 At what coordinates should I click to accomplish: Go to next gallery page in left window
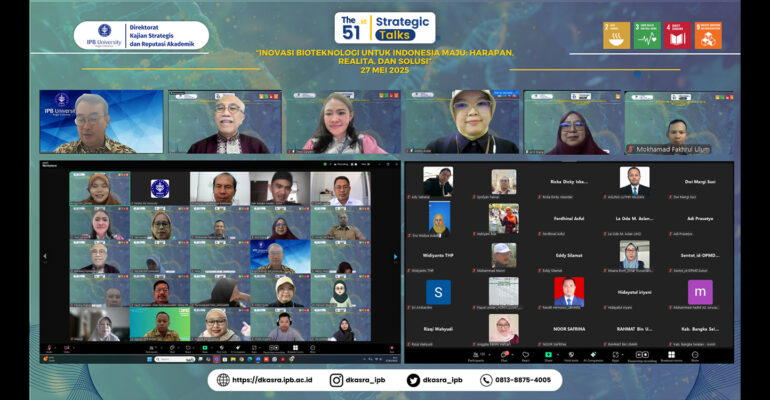[395, 256]
